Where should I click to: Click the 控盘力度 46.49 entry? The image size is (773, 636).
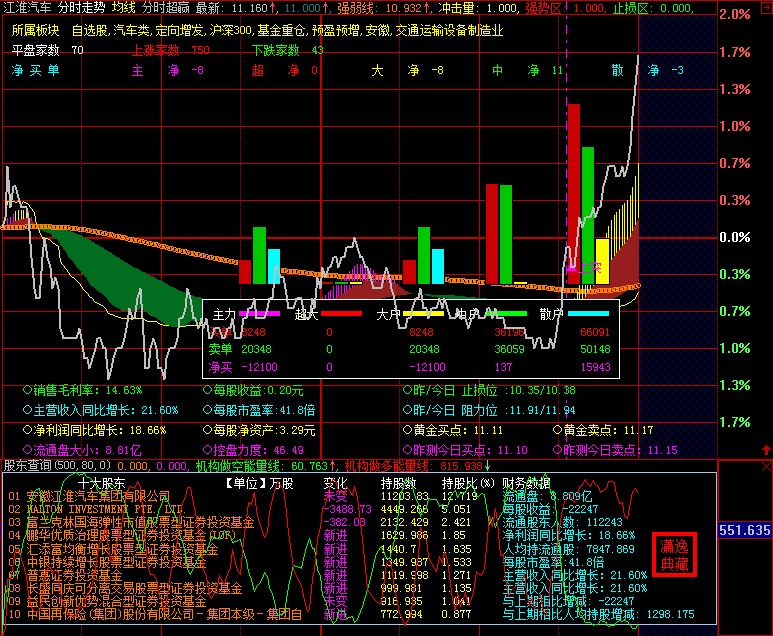253,450
